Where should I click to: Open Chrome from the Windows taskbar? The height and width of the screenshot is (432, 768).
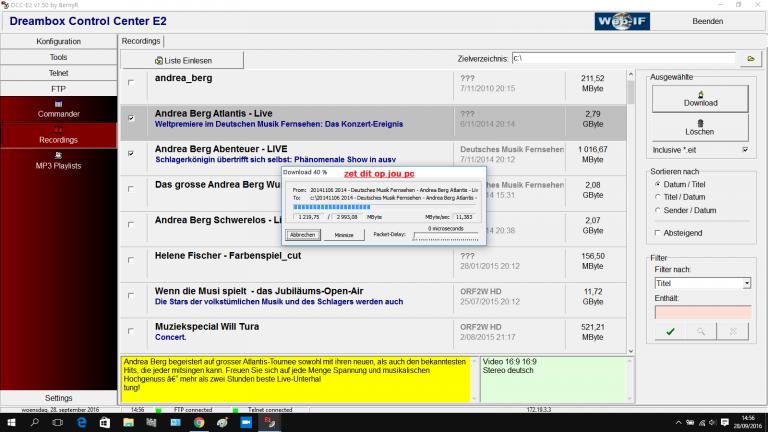198,423
